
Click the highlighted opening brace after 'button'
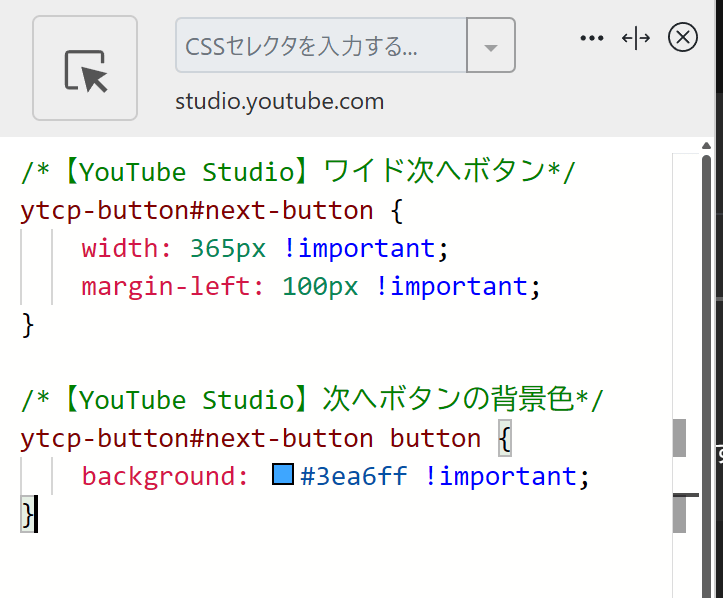point(504,438)
